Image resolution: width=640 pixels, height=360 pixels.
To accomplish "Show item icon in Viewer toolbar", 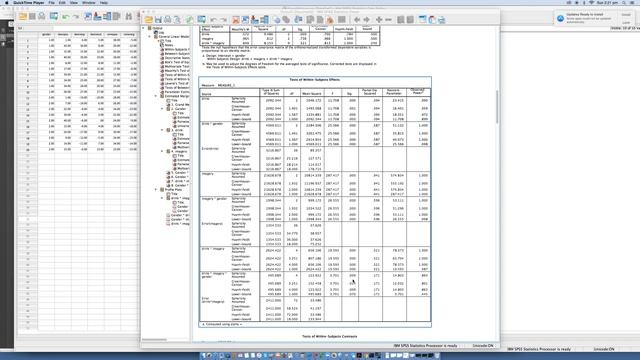I will click(x=401, y=20).
